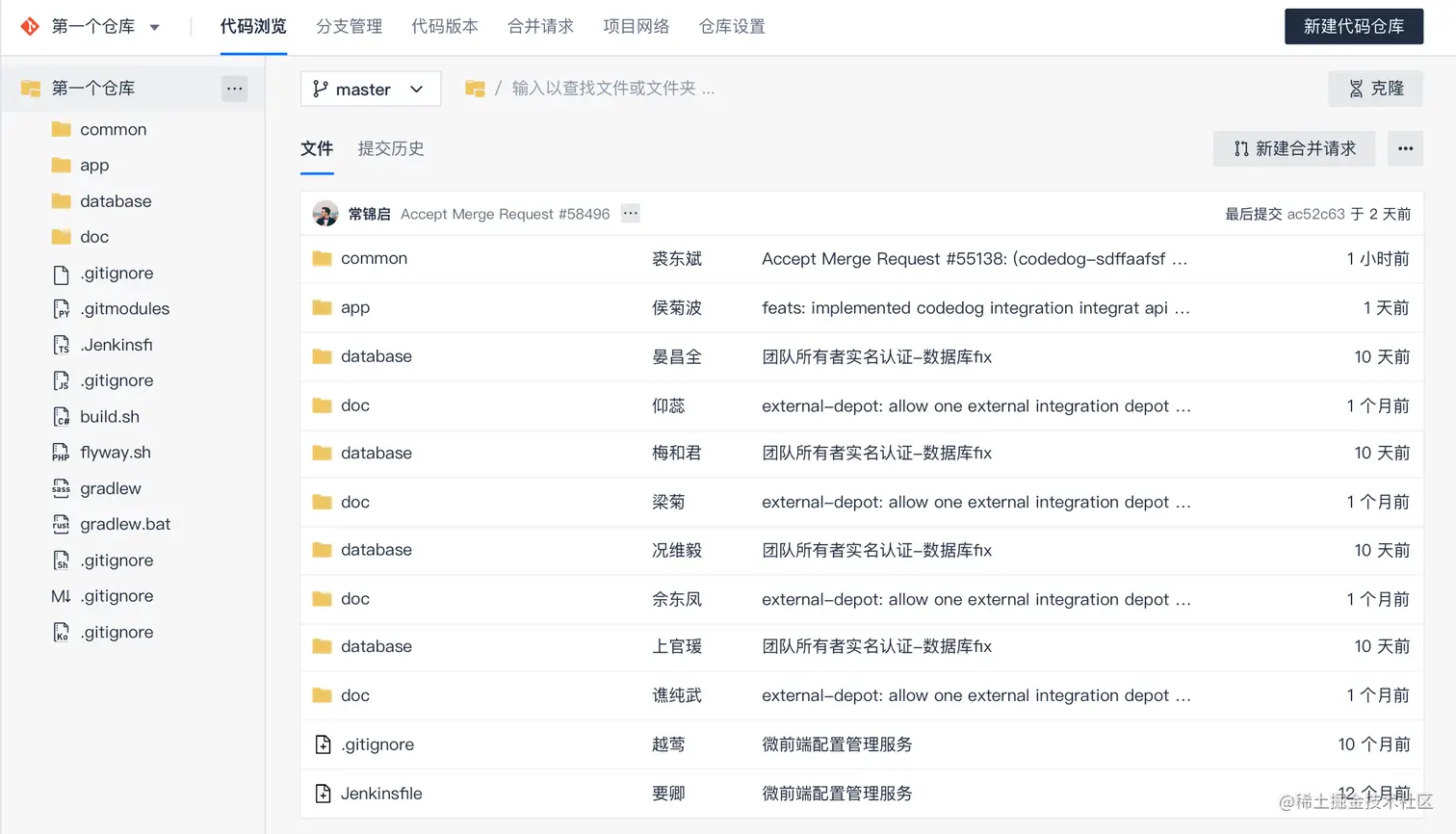Select the database folder in the sidebar tree

point(116,200)
